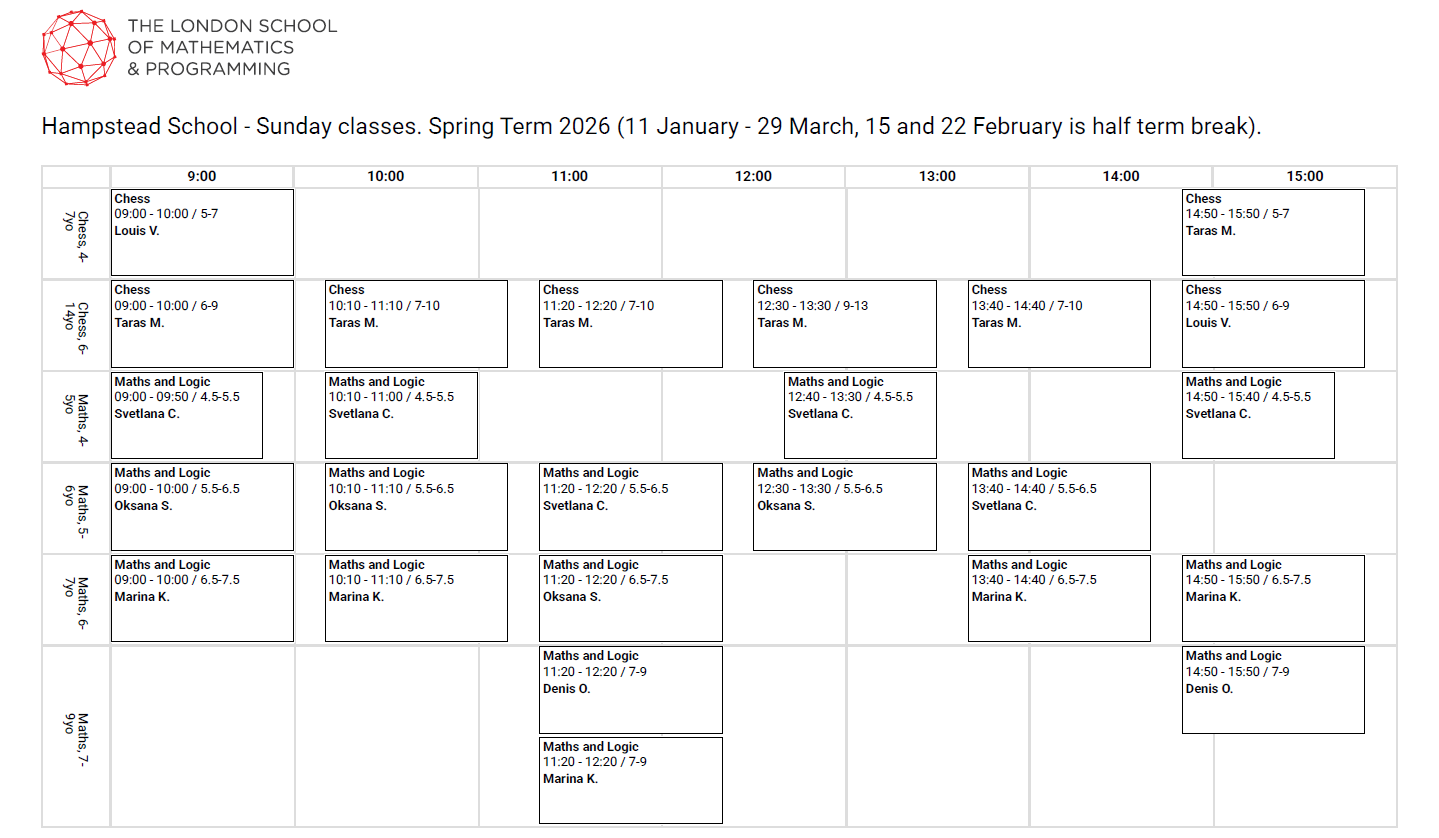Open the 09:00 Chess class with Louis V.
Screen dimensions: 1439x838
click(202, 232)
